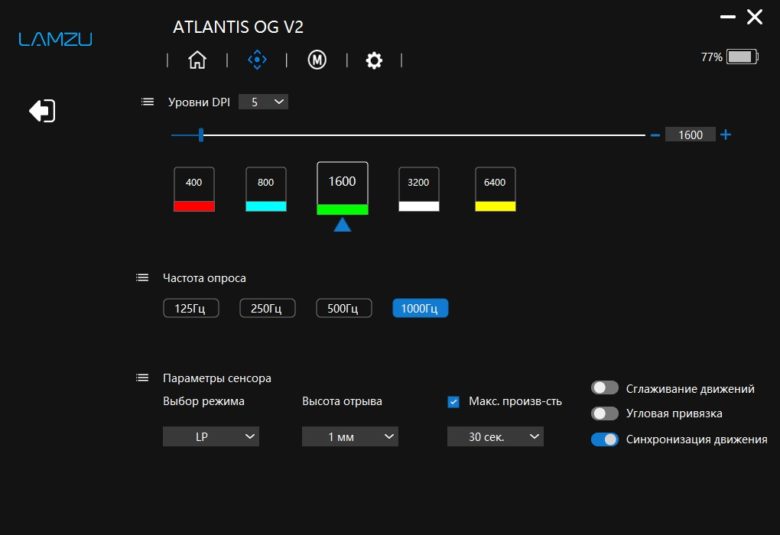Image resolution: width=780 pixels, height=535 pixels.
Task: Click the battery level indicator icon
Action: (x=742, y=57)
